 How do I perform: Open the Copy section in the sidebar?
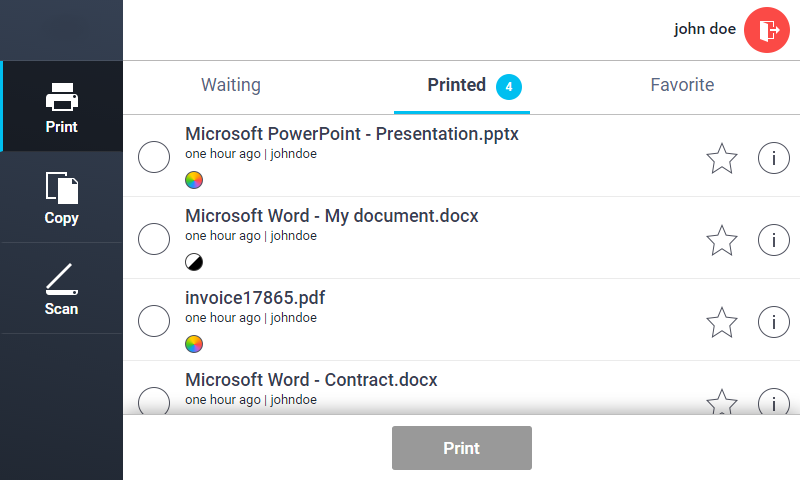pyautogui.click(x=62, y=197)
